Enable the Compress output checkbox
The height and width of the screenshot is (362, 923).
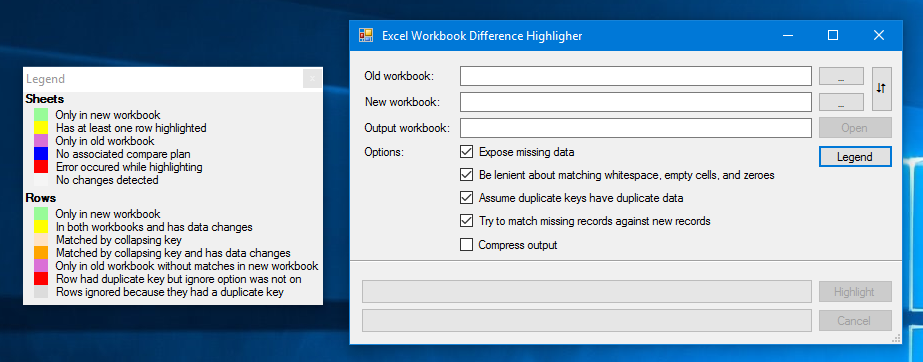tap(466, 244)
